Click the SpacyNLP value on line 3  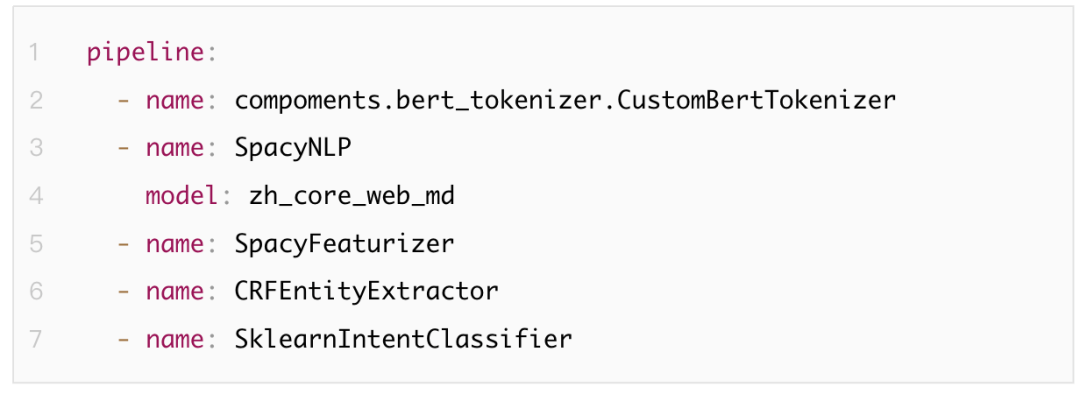click(x=293, y=149)
